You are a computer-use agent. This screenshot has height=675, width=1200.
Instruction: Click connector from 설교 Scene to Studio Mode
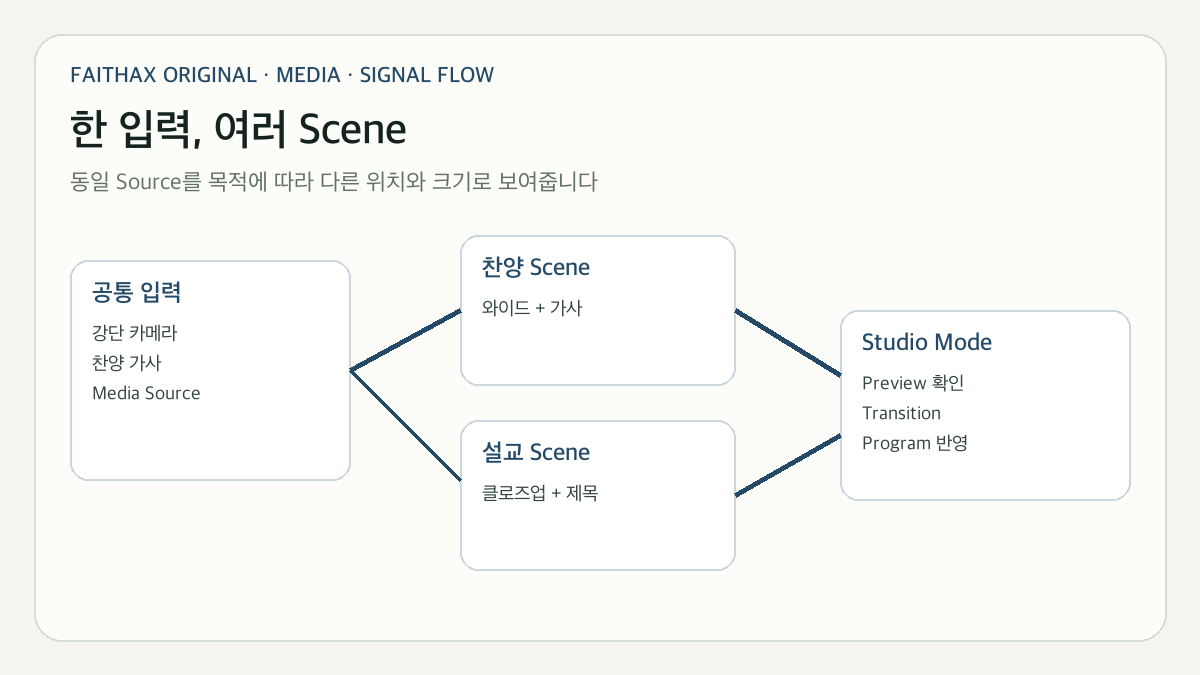pyautogui.click(x=788, y=465)
